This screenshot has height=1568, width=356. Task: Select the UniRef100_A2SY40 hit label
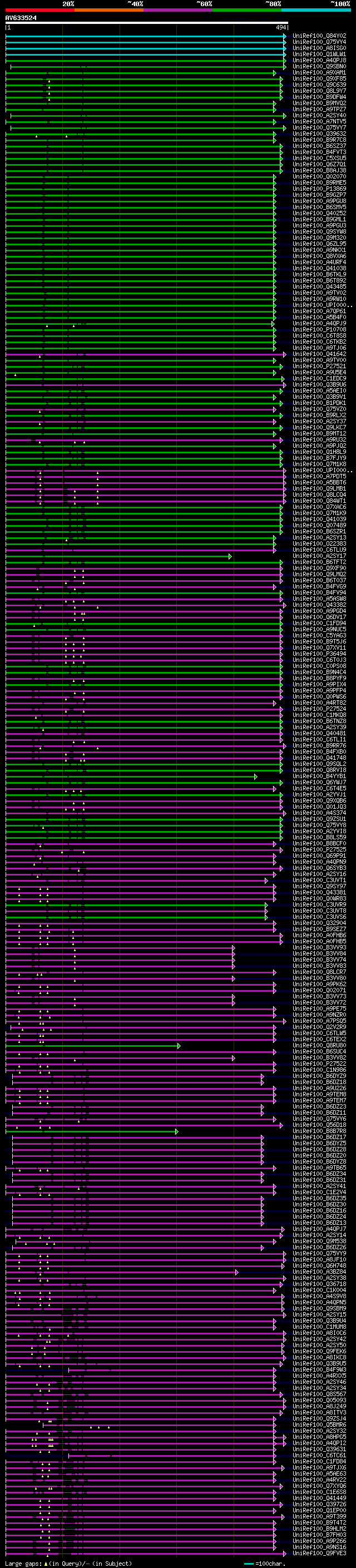(x=319, y=115)
